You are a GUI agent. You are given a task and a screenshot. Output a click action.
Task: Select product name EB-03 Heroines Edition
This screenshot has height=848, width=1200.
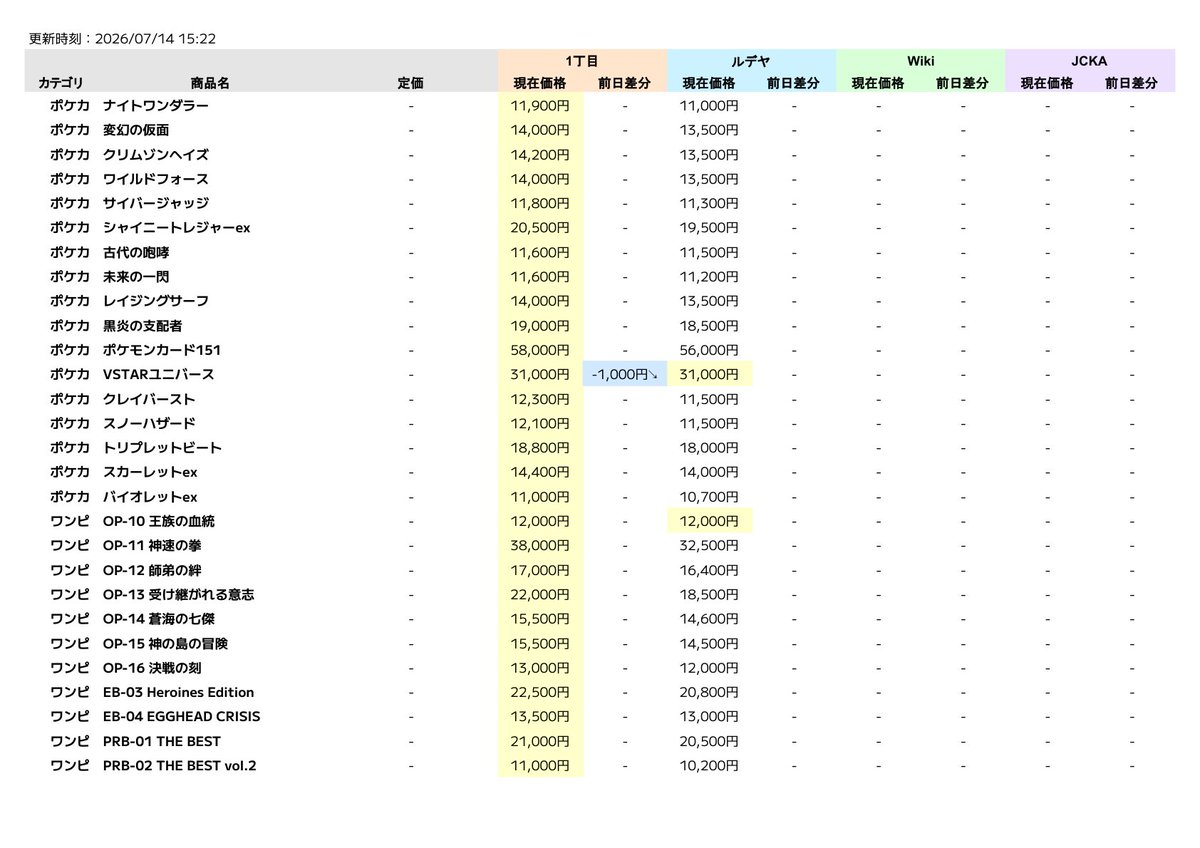click(x=178, y=692)
